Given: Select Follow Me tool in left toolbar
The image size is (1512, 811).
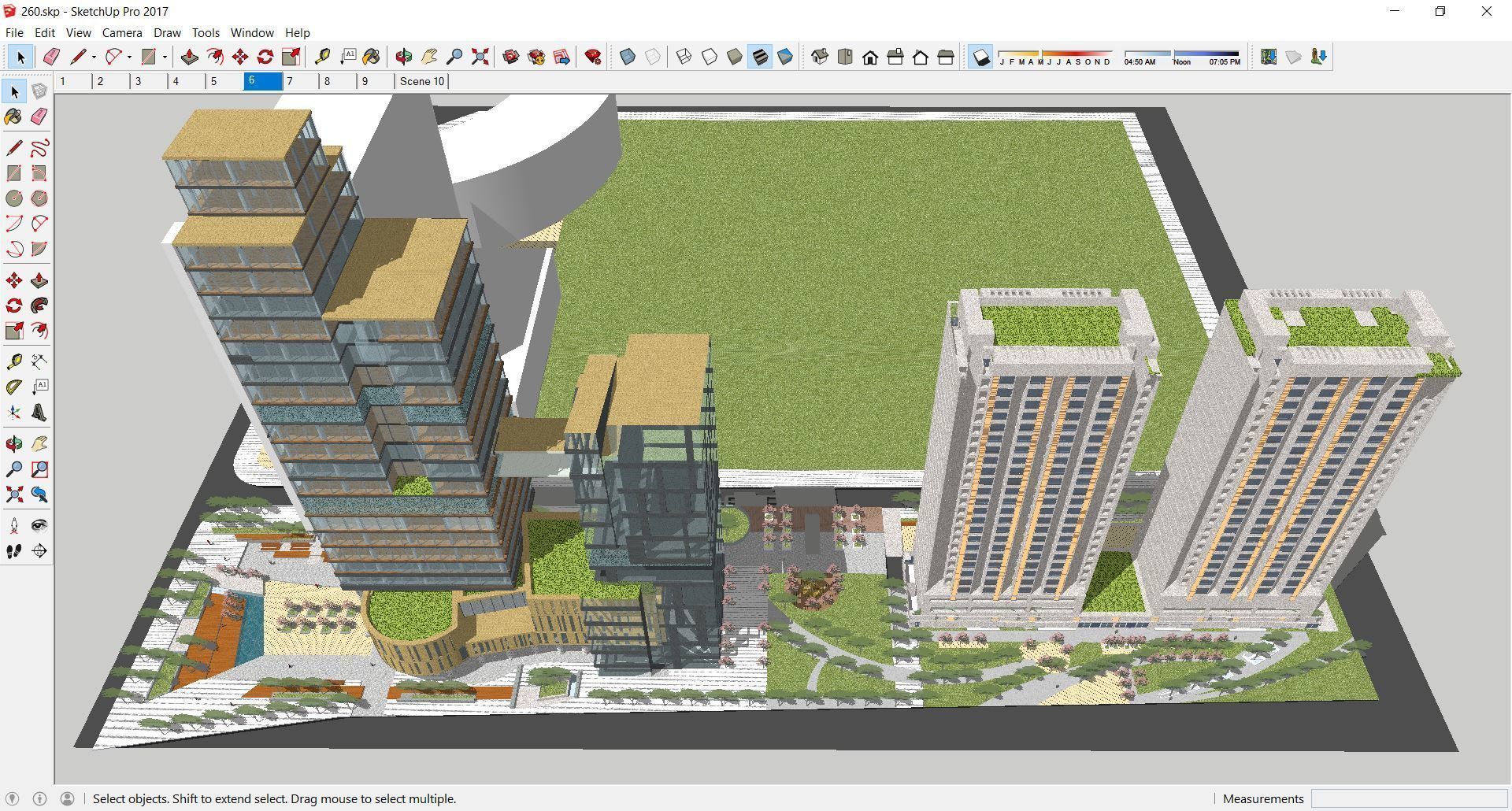Looking at the screenshot, I should click(x=39, y=306).
